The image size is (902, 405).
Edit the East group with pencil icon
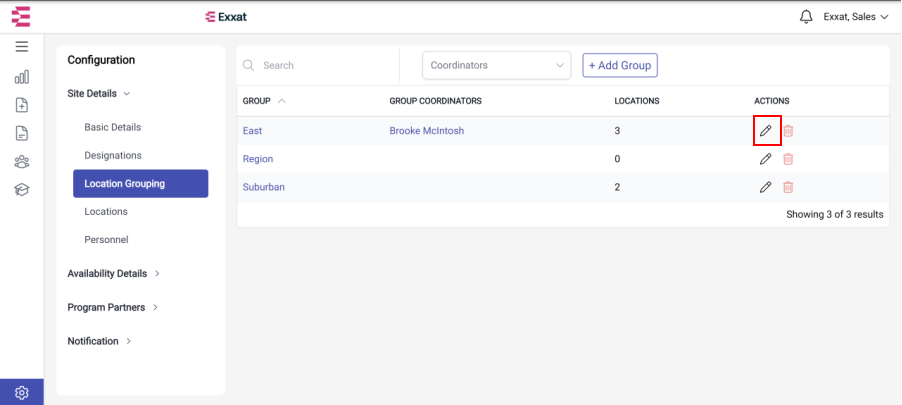(765, 131)
